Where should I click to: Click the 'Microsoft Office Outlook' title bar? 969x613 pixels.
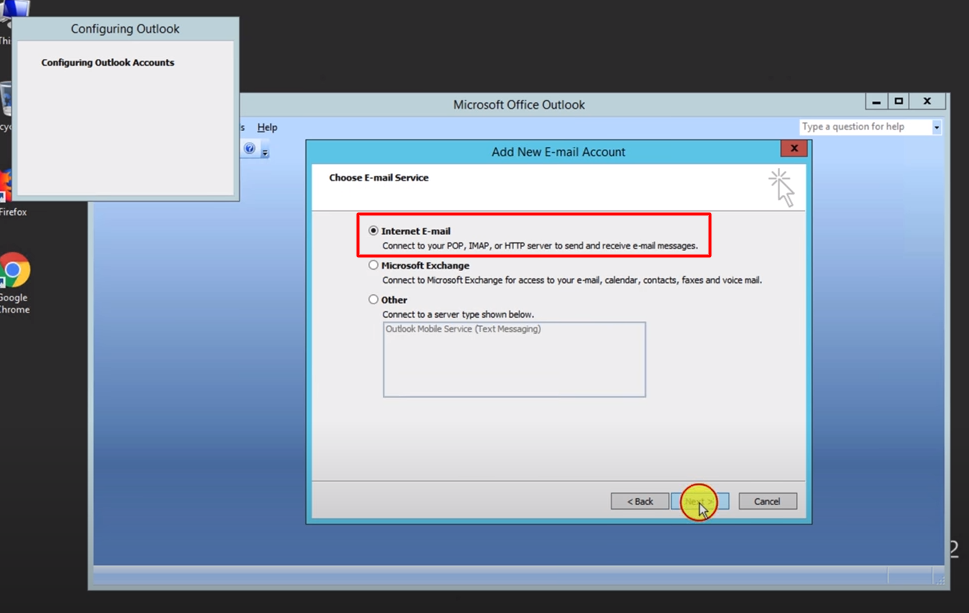coord(519,104)
